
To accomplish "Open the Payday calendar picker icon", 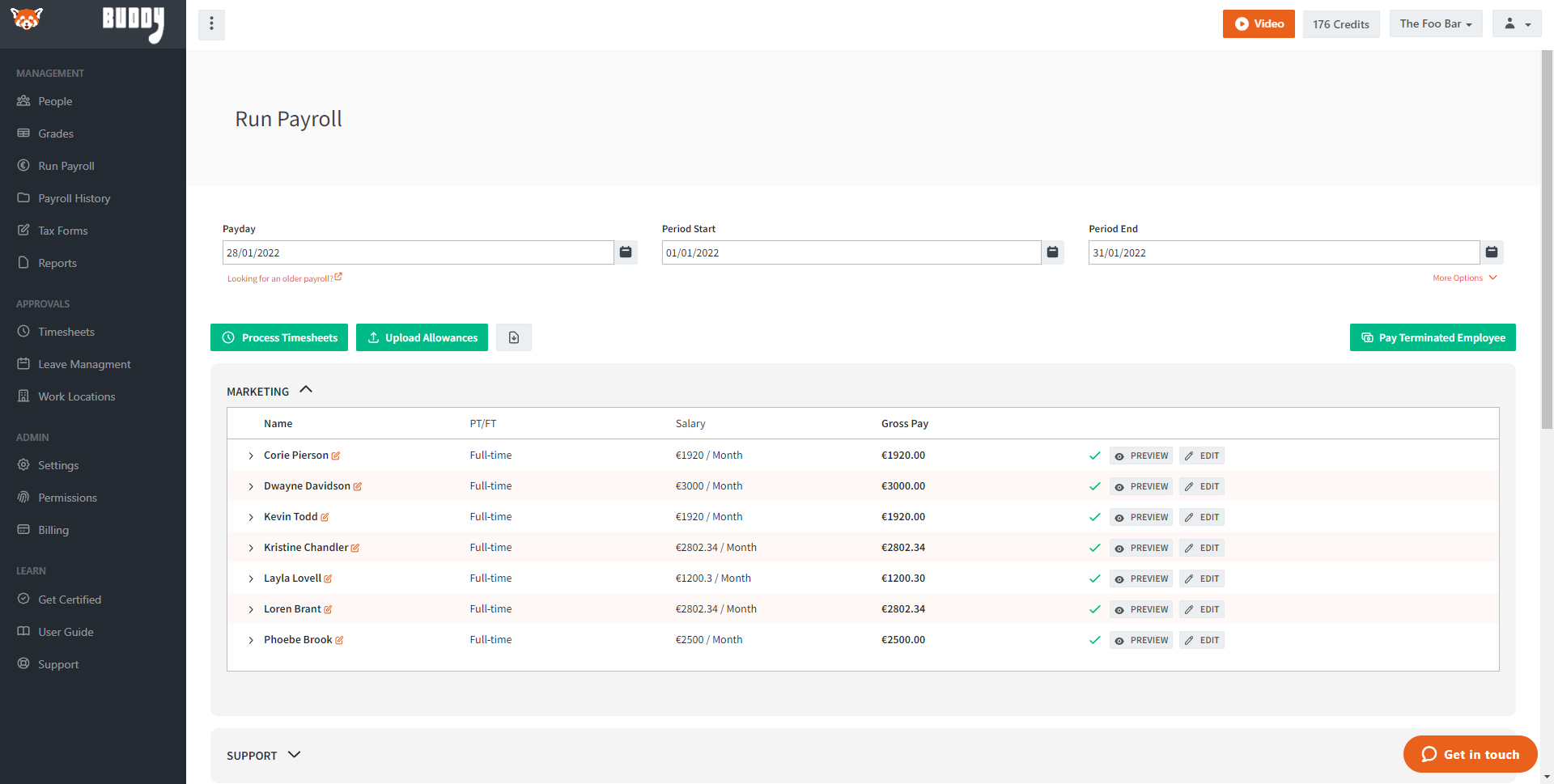I will pos(626,252).
